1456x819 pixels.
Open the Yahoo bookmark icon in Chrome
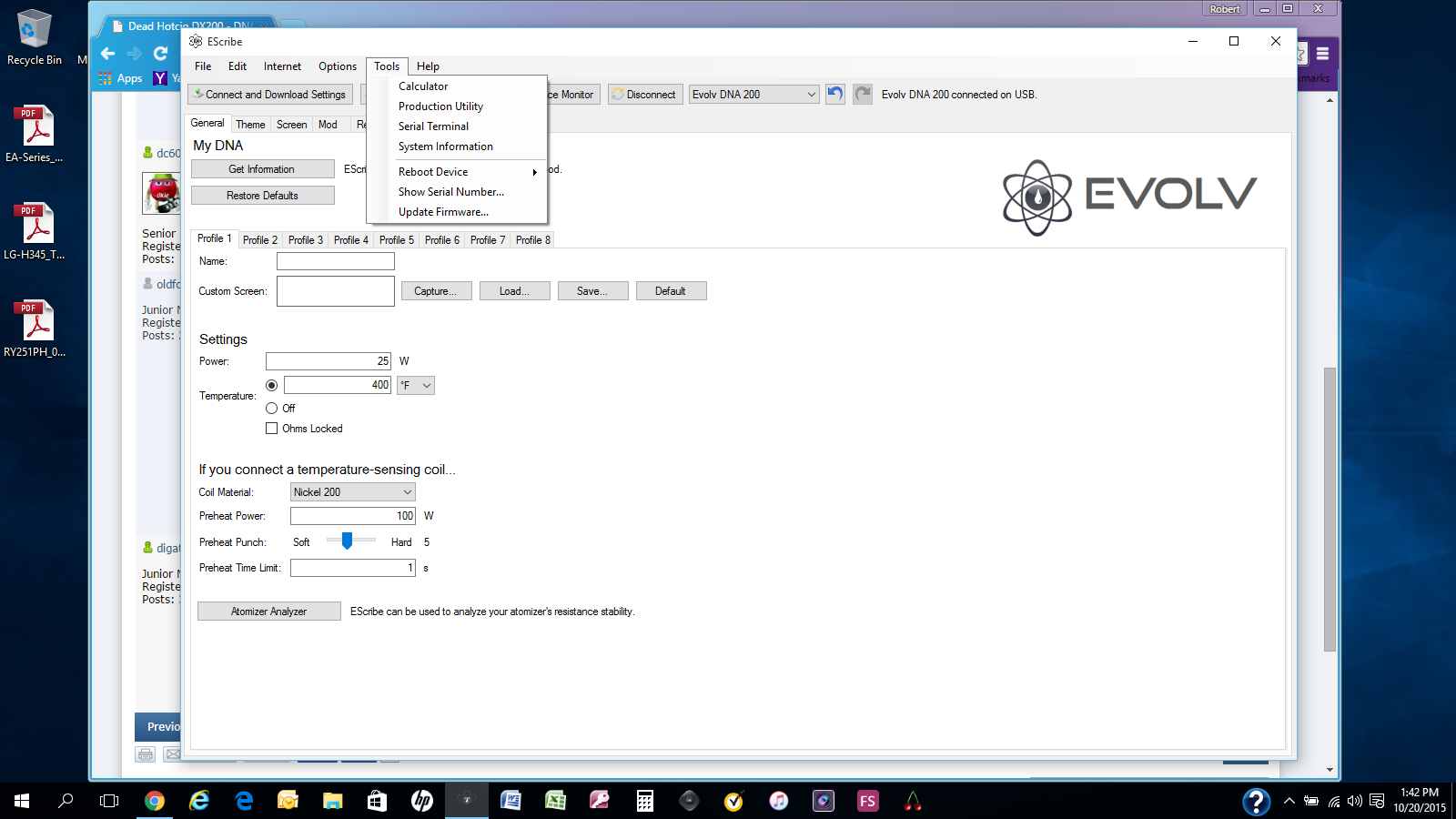pos(160,78)
